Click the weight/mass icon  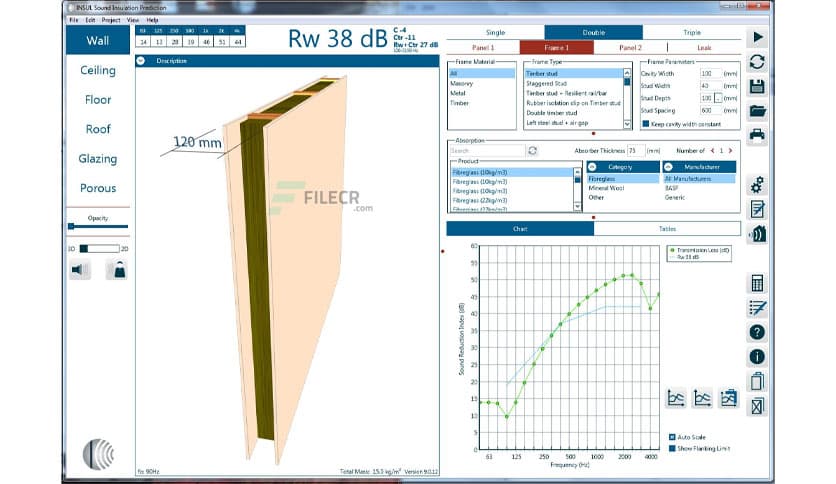click(x=117, y=270)
